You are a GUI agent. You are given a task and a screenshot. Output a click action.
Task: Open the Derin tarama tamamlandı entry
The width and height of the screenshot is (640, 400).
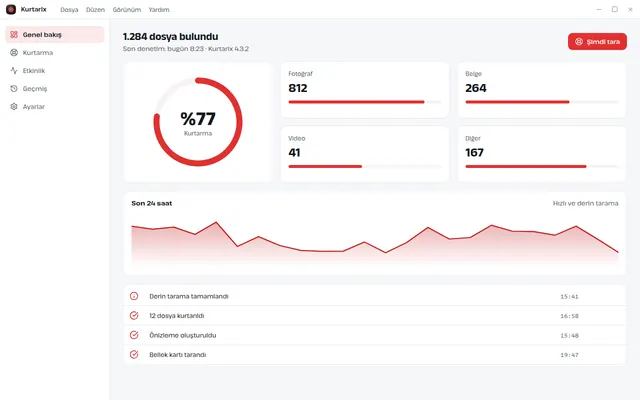point(375,296)
